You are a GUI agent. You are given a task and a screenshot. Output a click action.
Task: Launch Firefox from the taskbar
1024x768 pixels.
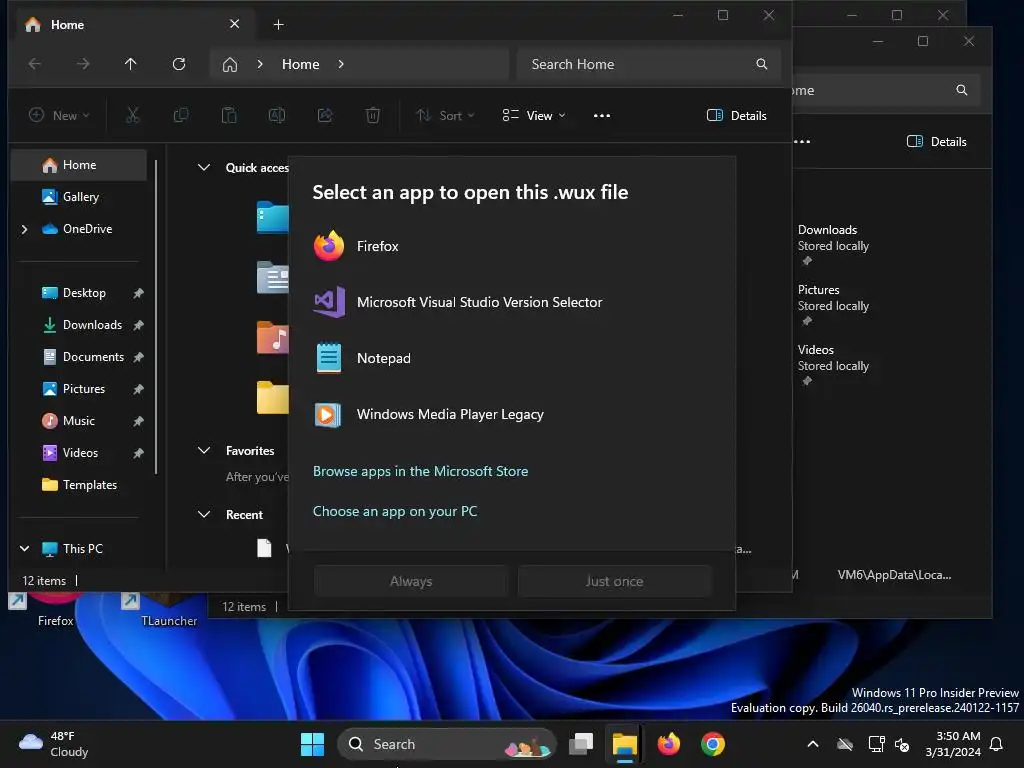pos(668,744)
